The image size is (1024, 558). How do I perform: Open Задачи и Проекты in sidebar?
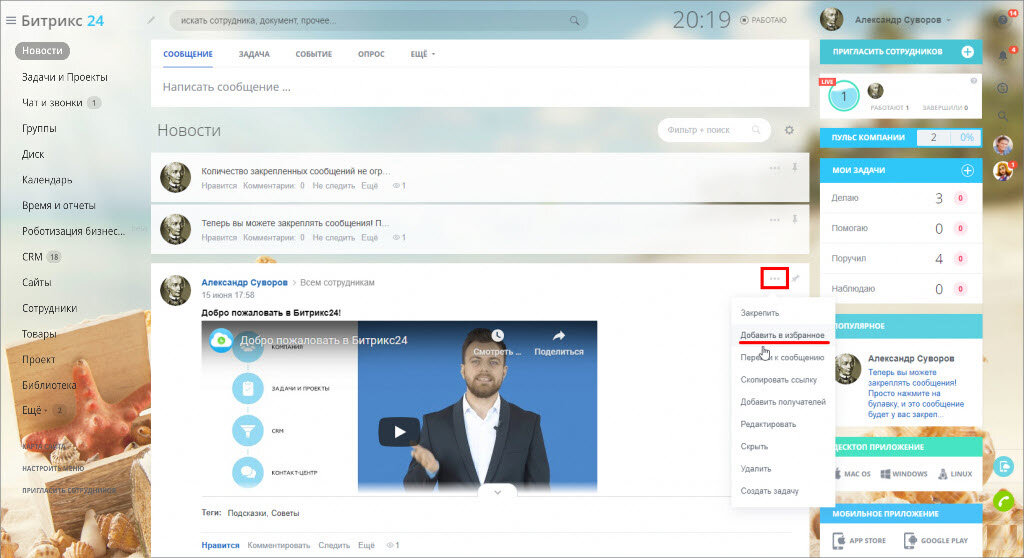click(x=65, y=77)
